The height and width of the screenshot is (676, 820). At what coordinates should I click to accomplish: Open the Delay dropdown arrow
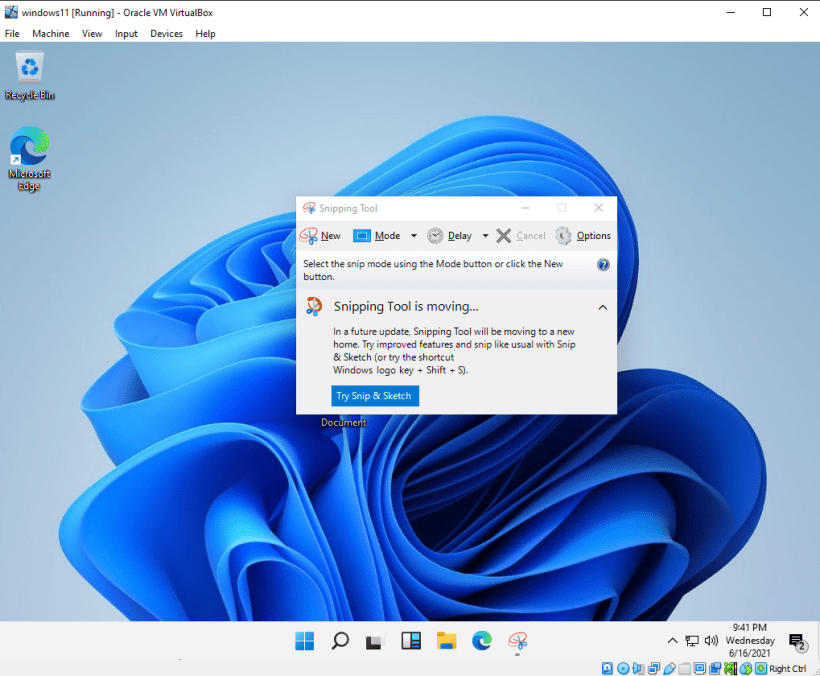click(x=485, y=235)
